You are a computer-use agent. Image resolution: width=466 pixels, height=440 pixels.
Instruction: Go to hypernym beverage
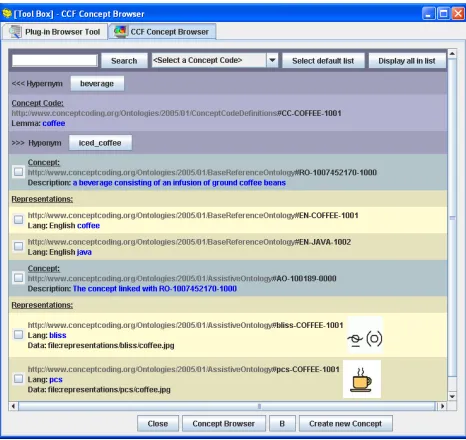coord(97,83)
